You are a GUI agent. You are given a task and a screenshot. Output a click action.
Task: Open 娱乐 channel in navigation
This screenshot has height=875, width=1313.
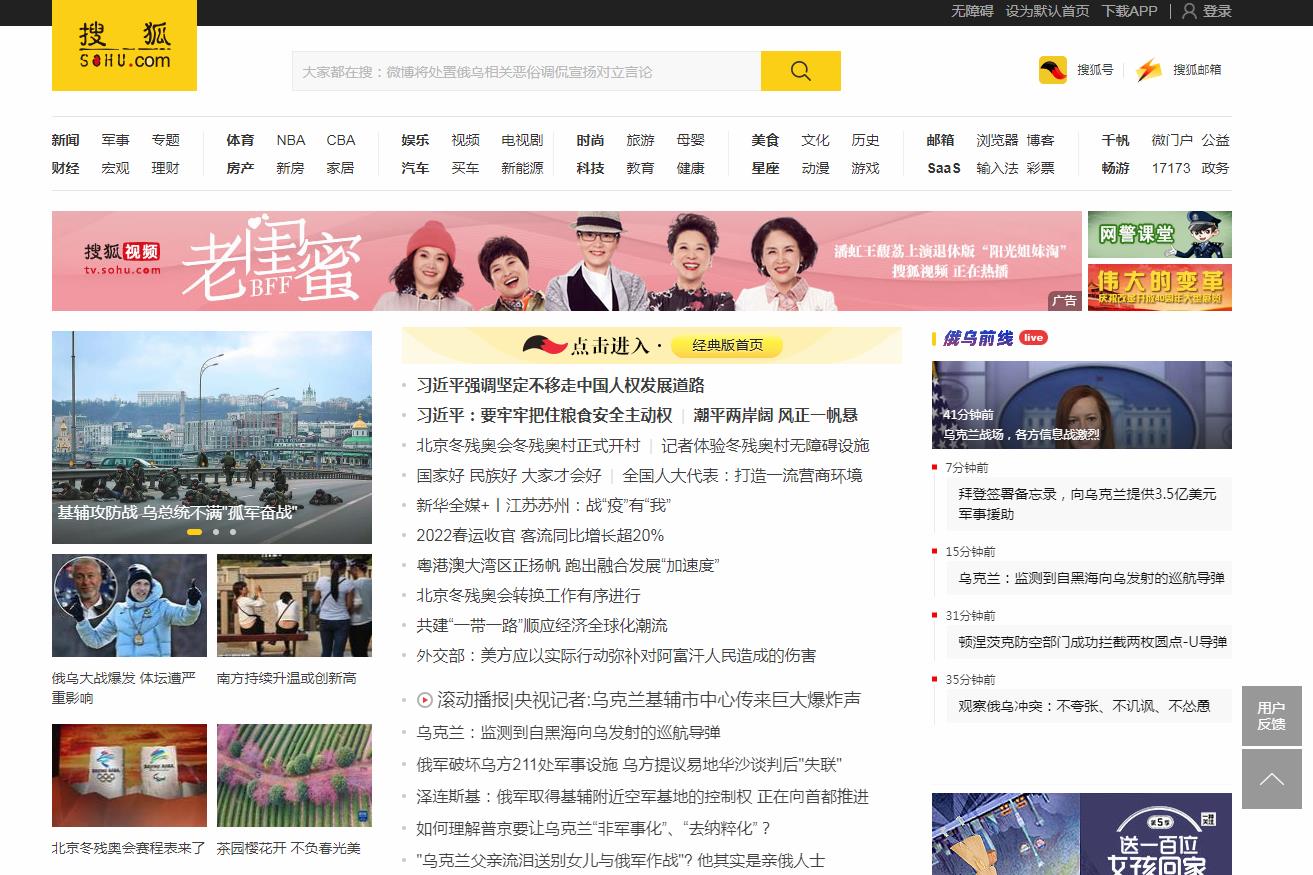[x=415, y=140]
